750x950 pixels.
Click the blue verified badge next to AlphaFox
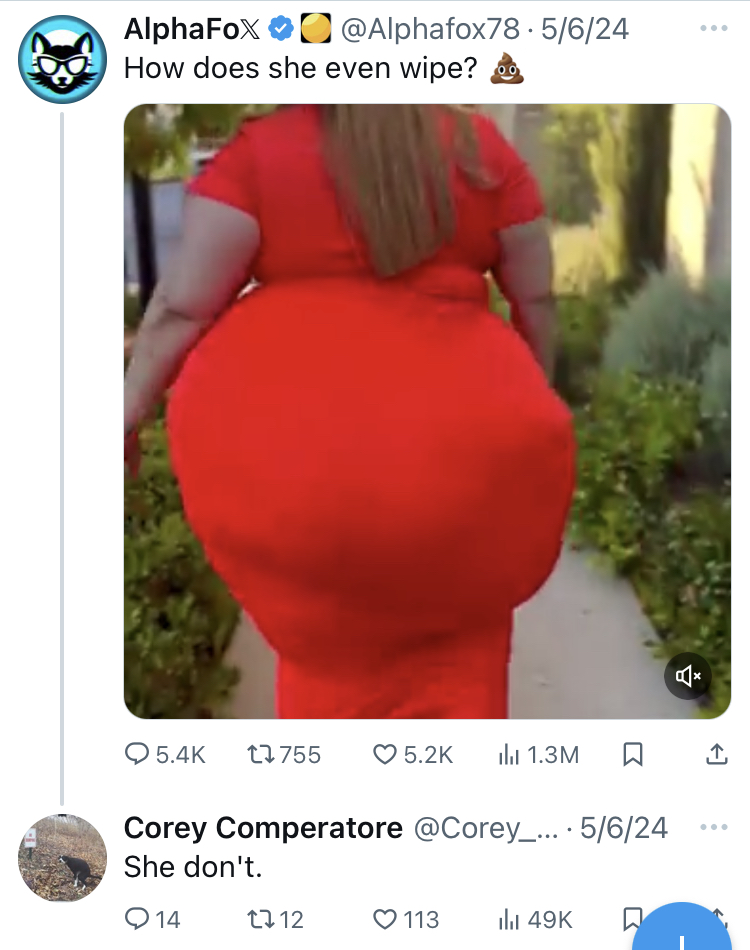(280, 28)
